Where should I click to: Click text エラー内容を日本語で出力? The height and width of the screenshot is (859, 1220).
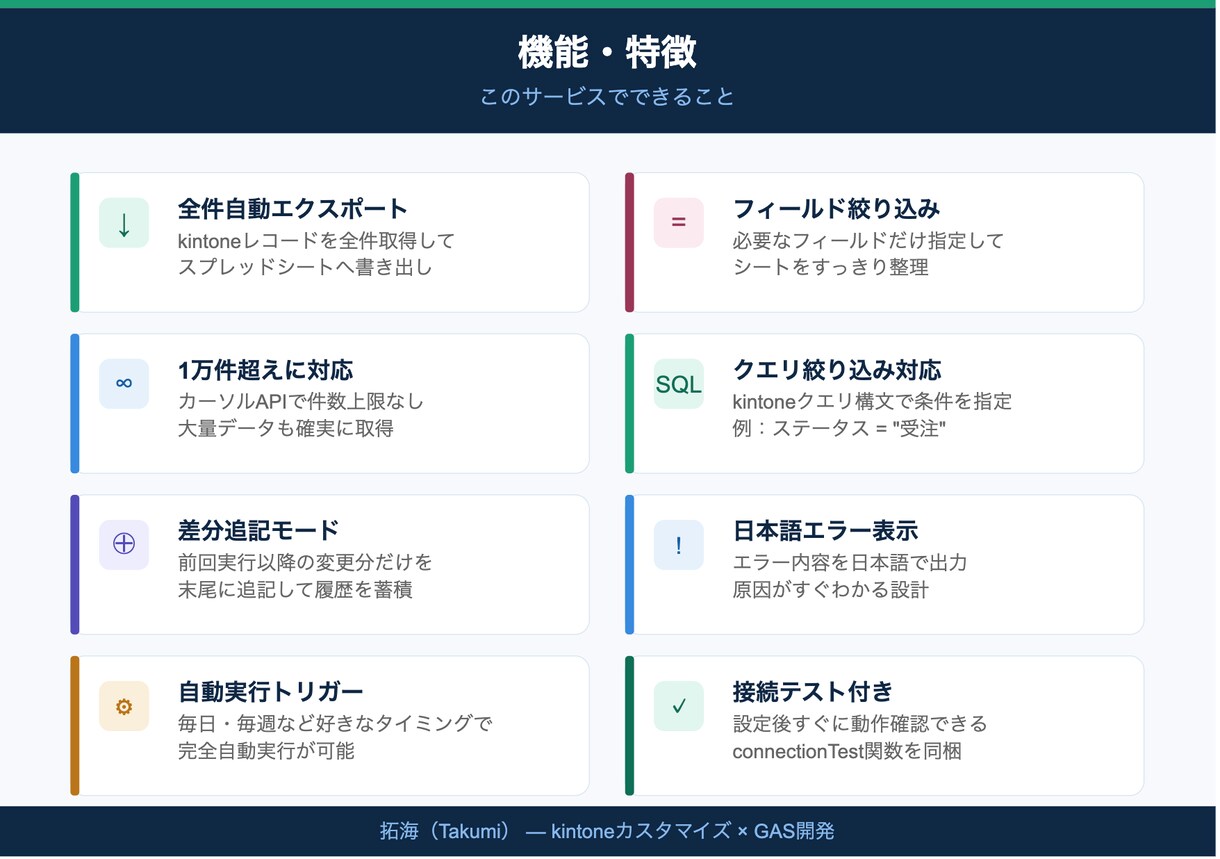click(850, 563)
